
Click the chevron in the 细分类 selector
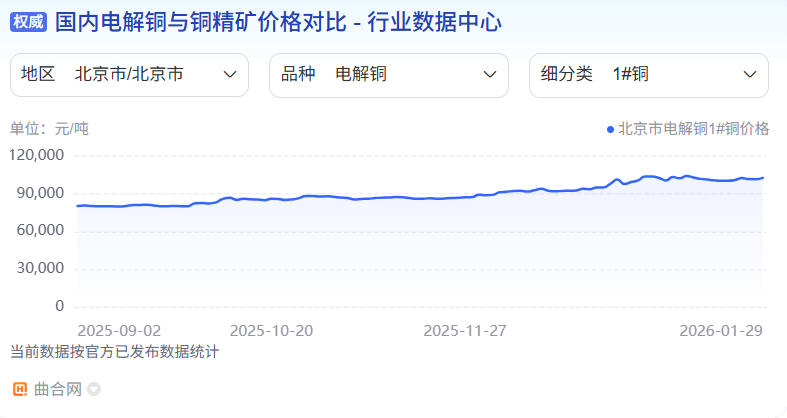click(750, 74)
